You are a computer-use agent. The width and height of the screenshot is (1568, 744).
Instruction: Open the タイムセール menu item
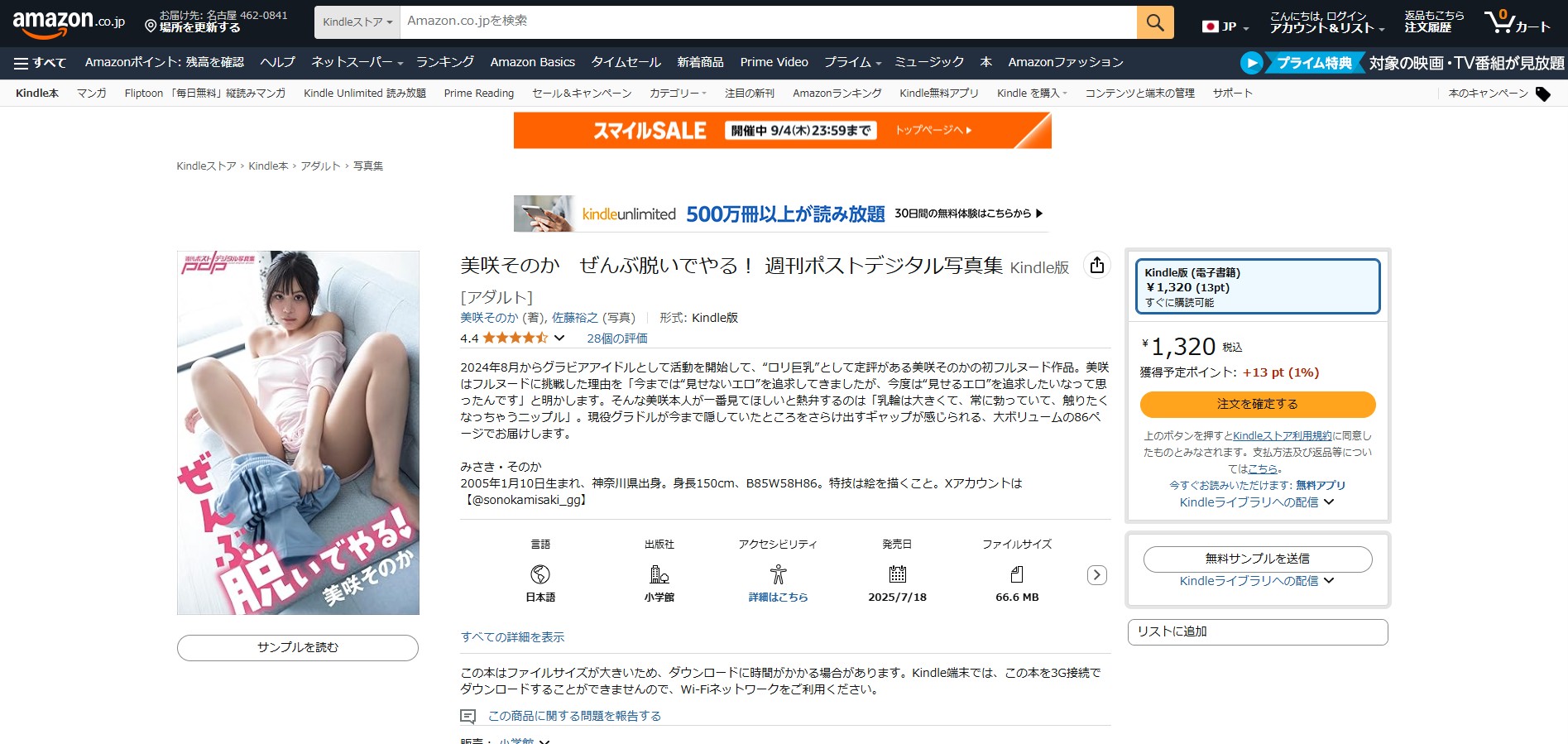[x=626, y=63]
